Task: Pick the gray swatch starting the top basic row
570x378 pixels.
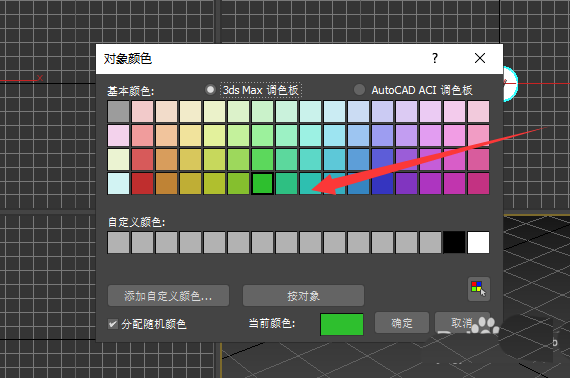Action: coord(119,112)
